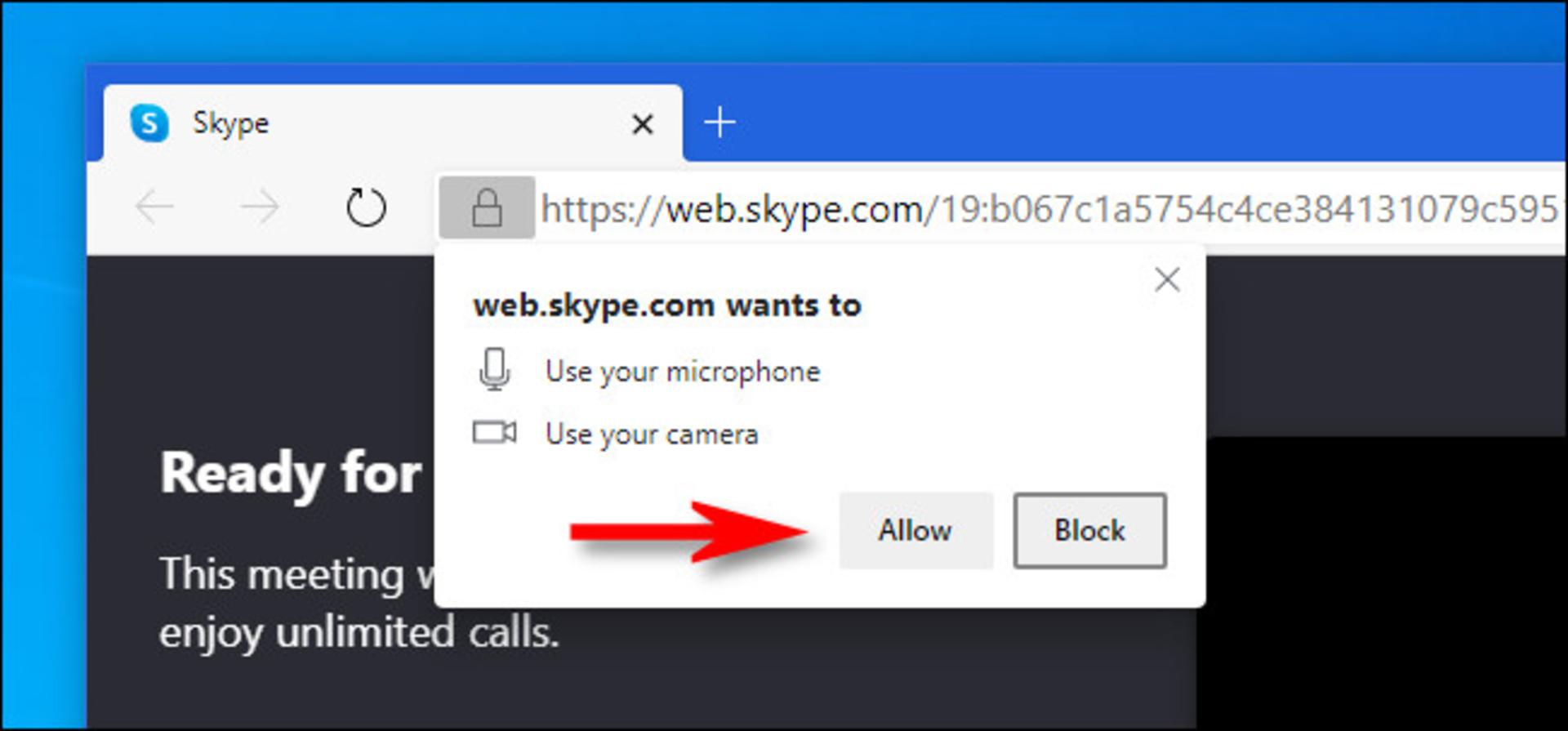The image size is (1568, 731).
Task: Open a new tab with plus icon
Action: click(719, 123)
